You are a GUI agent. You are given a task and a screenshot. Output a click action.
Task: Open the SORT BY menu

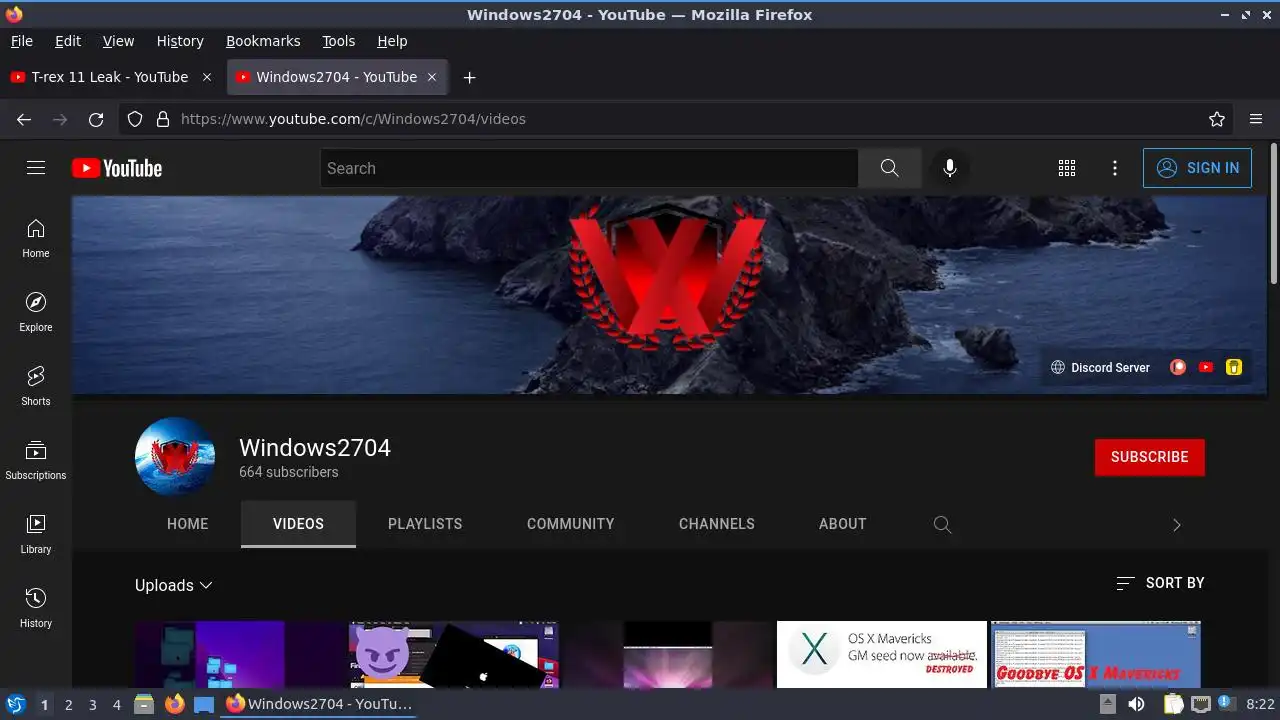click(1160, 583)
